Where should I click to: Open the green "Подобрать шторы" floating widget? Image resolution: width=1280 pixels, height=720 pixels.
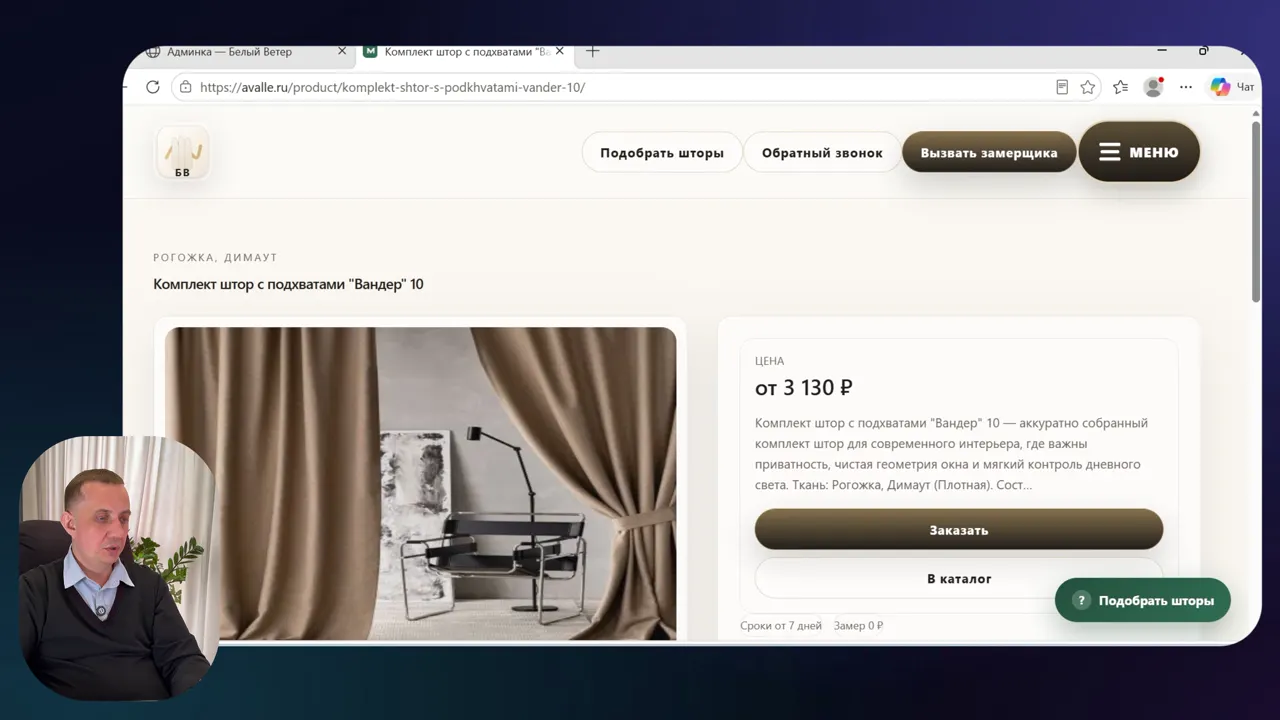click(x=1143, y=601)
